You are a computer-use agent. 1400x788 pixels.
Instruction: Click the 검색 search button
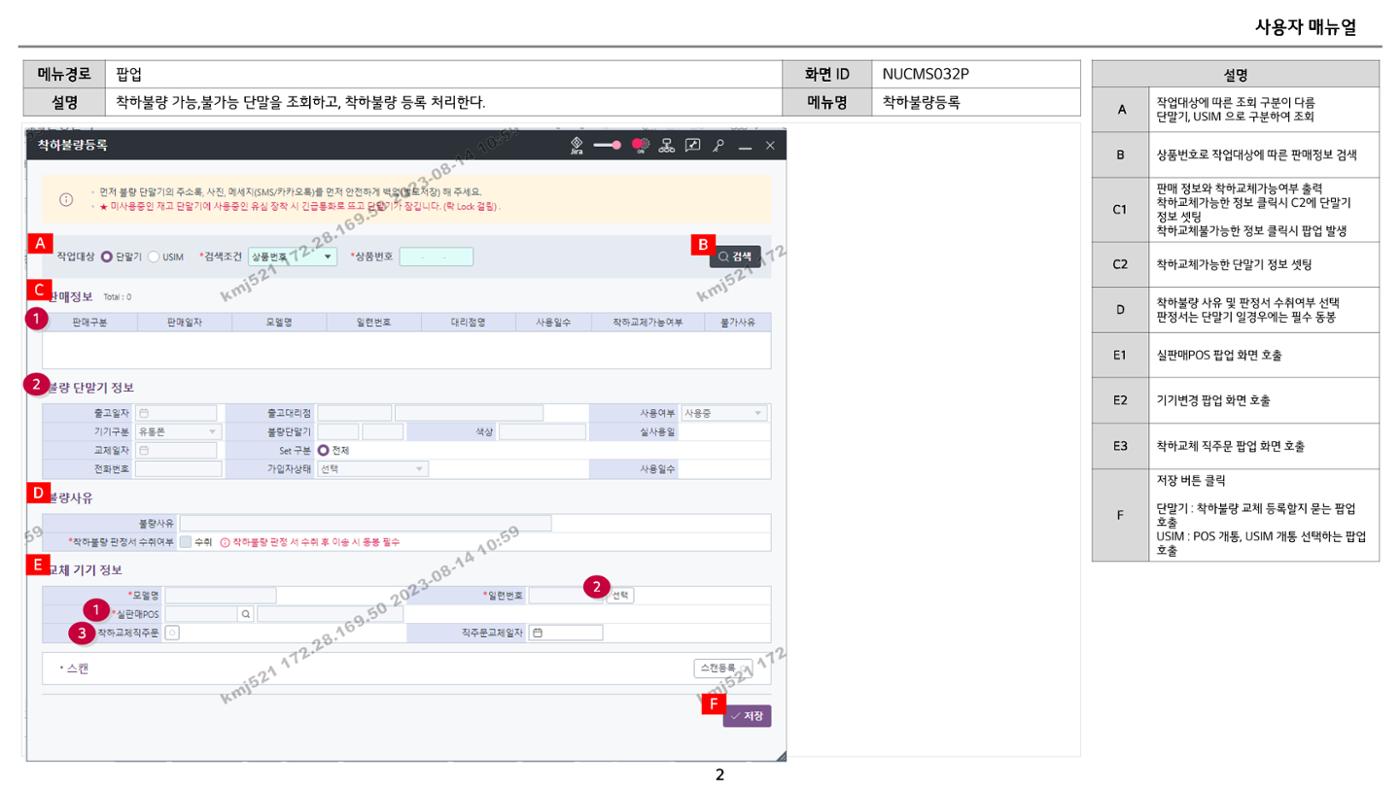pos(735,257)
